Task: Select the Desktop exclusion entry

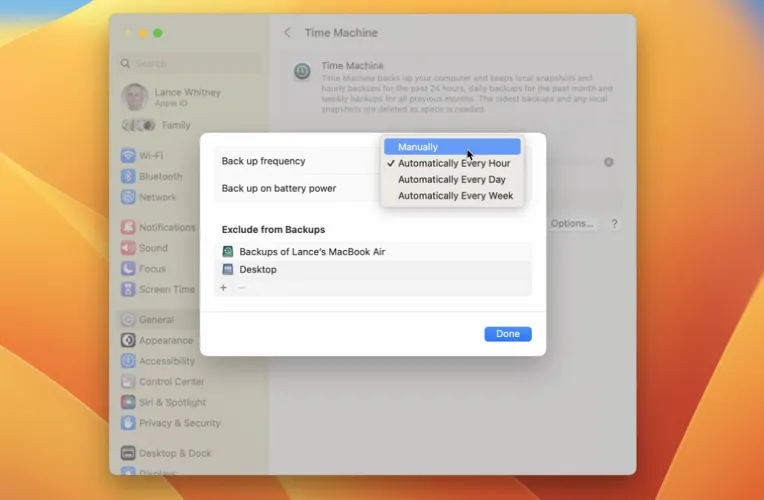Action: coord(258,270)
